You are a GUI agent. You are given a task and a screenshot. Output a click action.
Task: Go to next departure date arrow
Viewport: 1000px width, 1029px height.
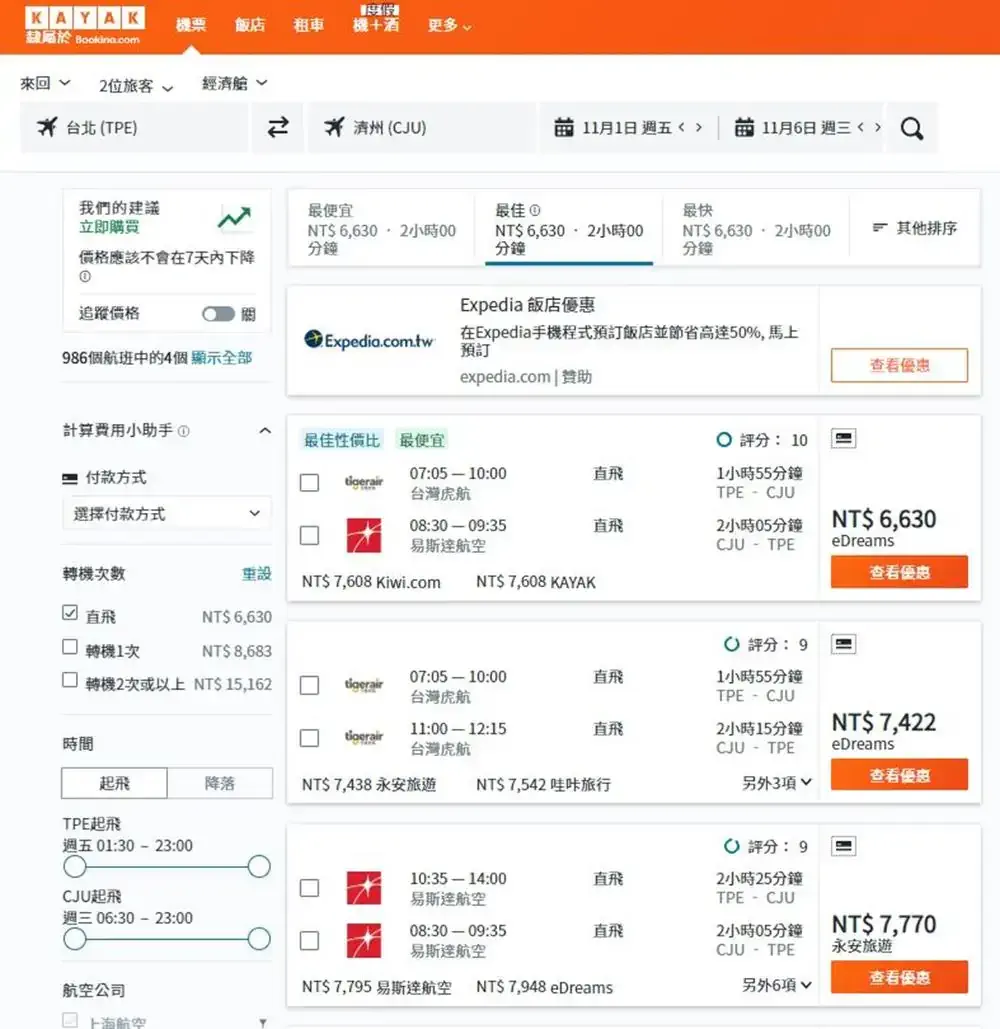(x=699, y=127)
